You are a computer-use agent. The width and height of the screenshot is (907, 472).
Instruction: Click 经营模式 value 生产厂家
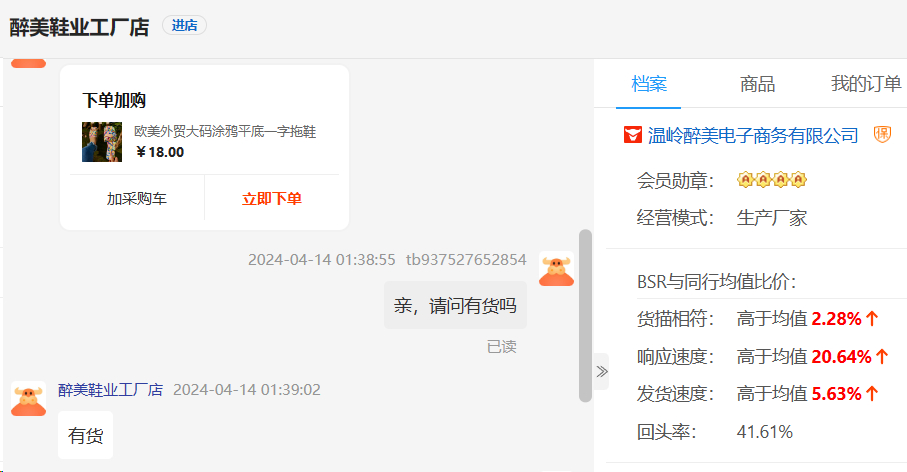point(772,218)
